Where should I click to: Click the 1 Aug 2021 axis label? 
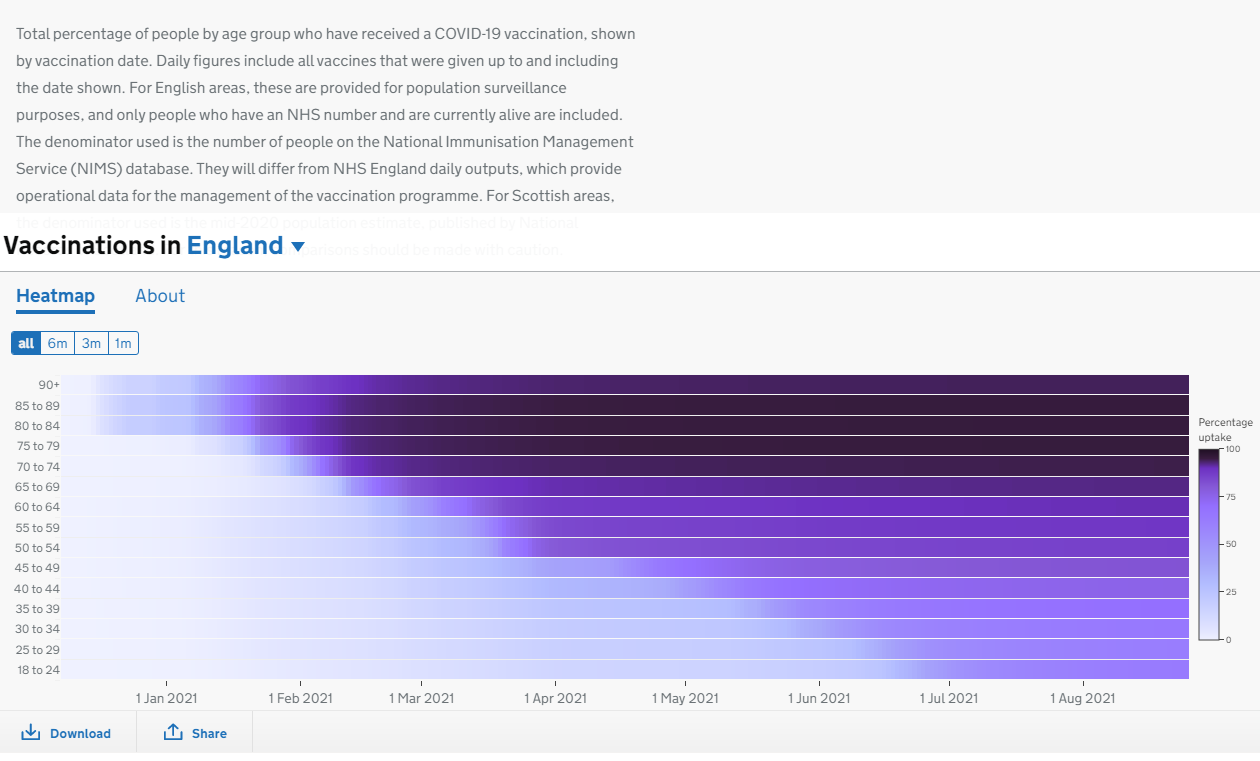coord(1082,698)
